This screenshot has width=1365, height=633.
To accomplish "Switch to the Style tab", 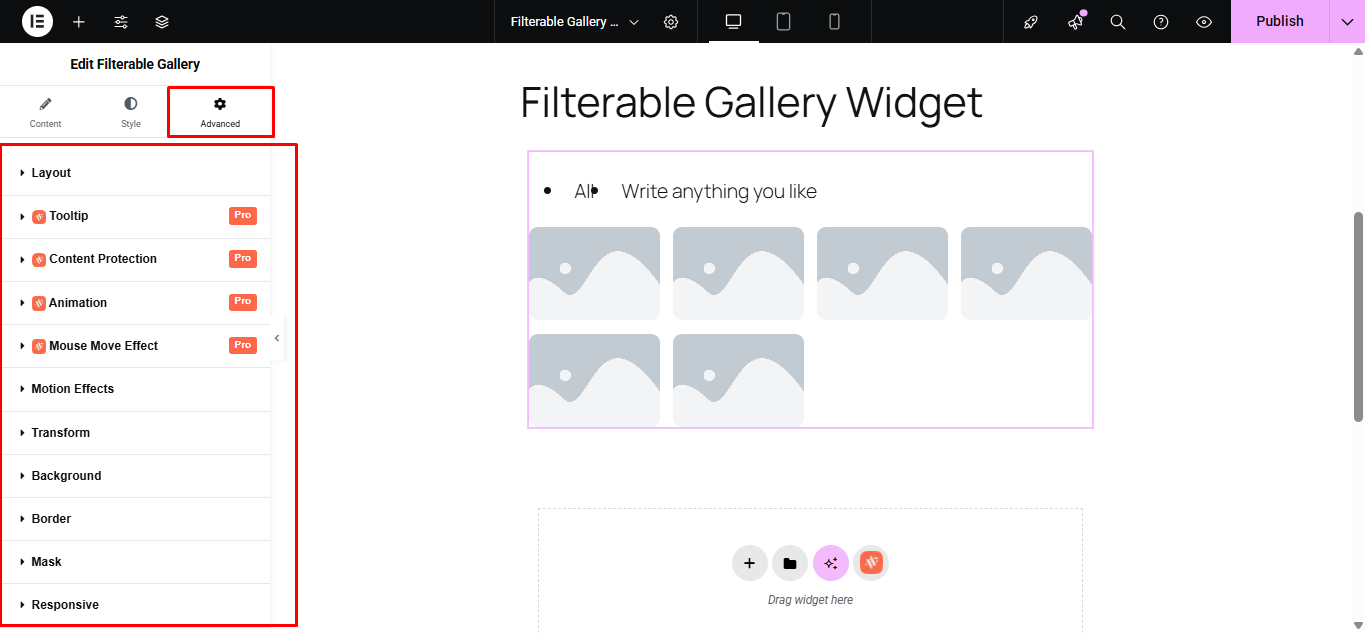I will point(131,112).
